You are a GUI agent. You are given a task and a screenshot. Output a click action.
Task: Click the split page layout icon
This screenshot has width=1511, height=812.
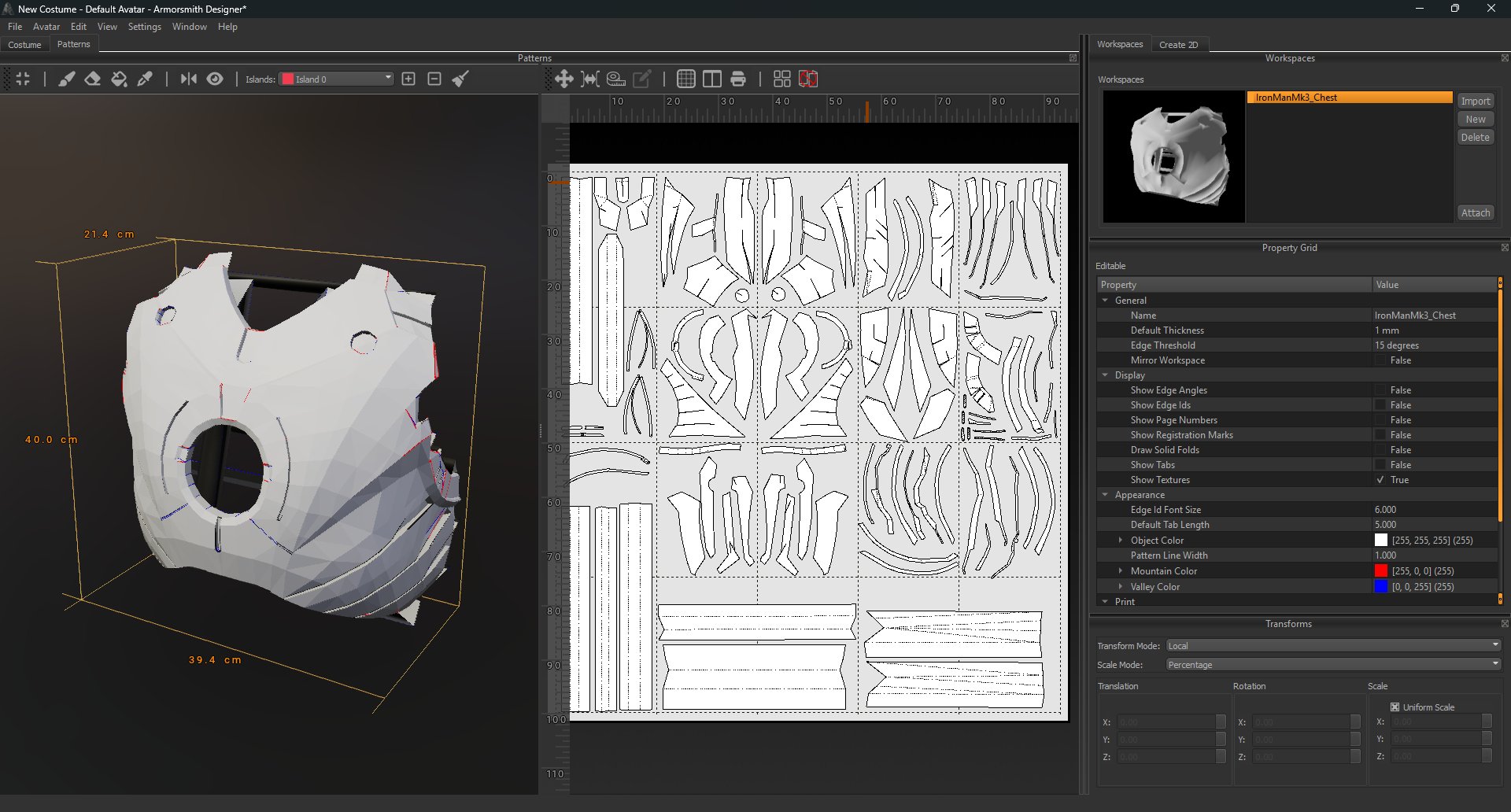point(712,79)
